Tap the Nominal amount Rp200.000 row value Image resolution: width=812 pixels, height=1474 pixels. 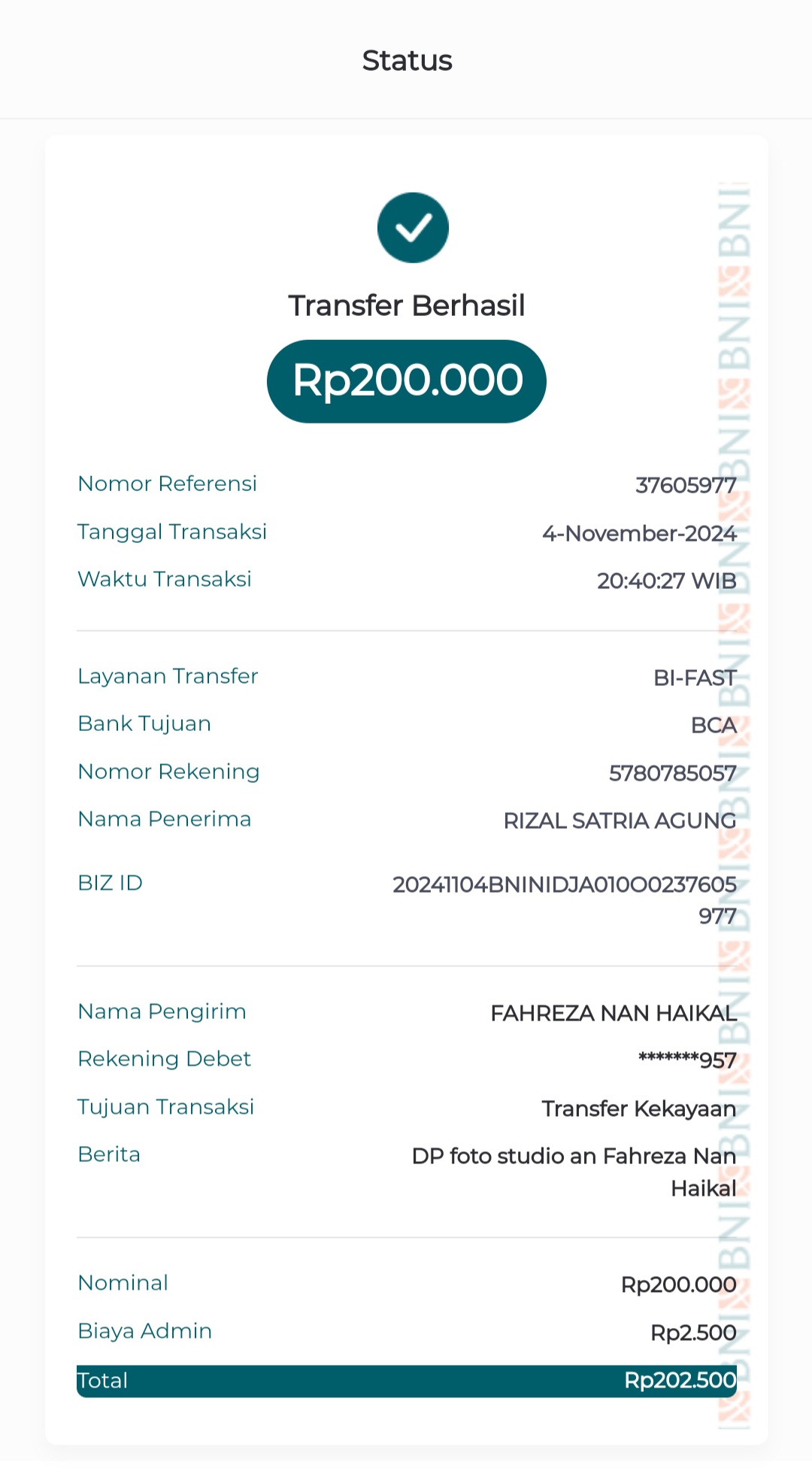point(678,1285)
